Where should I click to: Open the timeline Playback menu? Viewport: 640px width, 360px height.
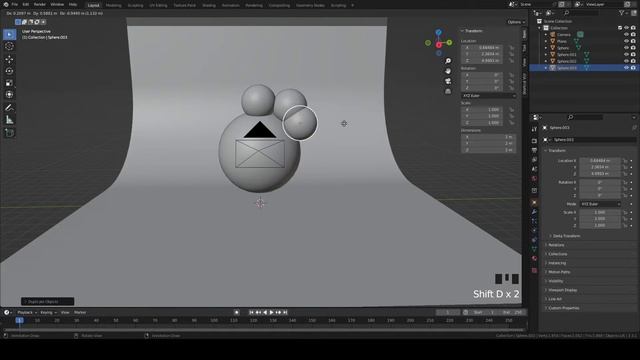[x=27, y=312]
